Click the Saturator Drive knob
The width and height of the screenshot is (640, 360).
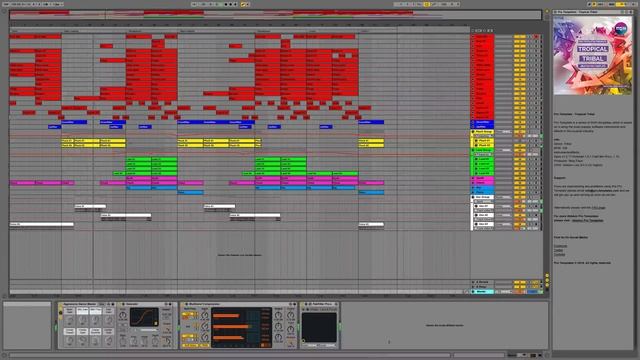tap(122, 315)
